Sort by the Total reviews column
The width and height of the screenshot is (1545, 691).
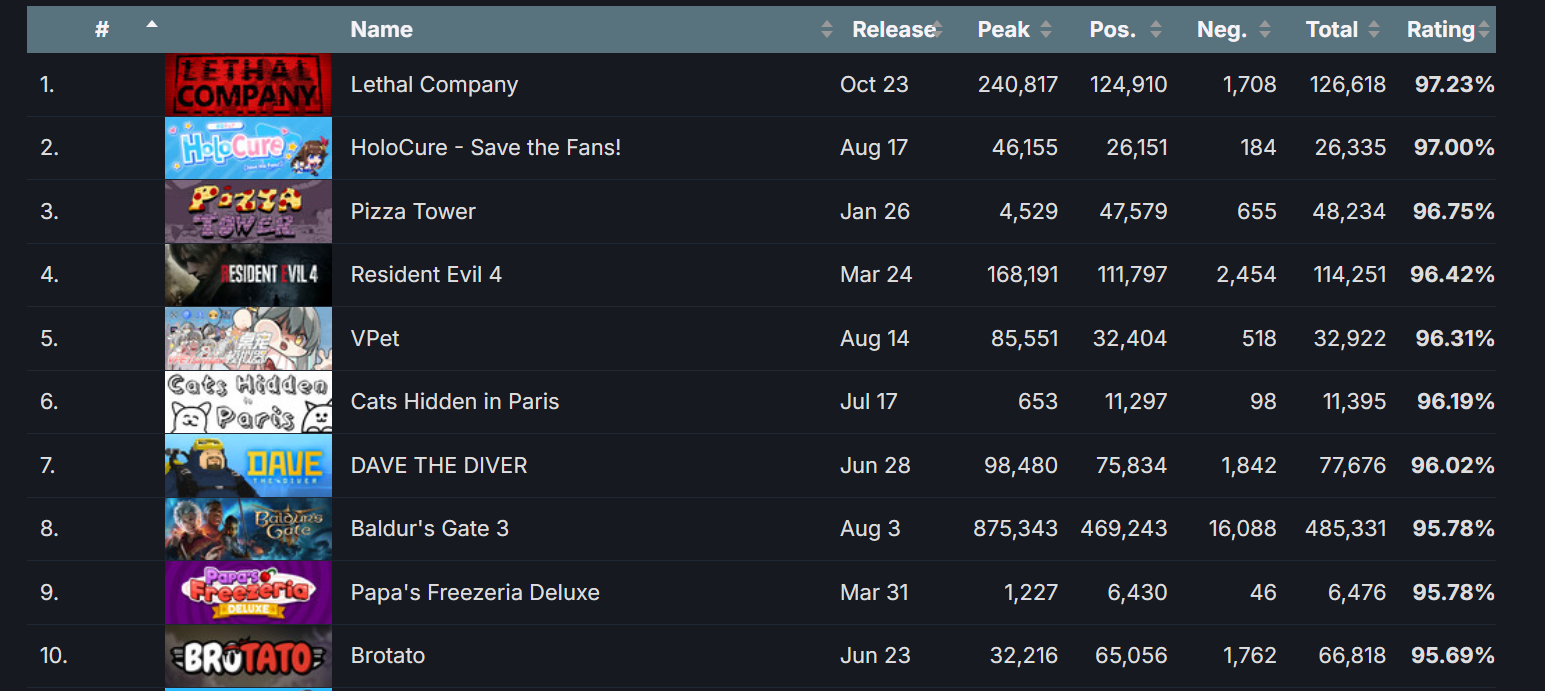pyautogui.click(x=1332, y=30)
